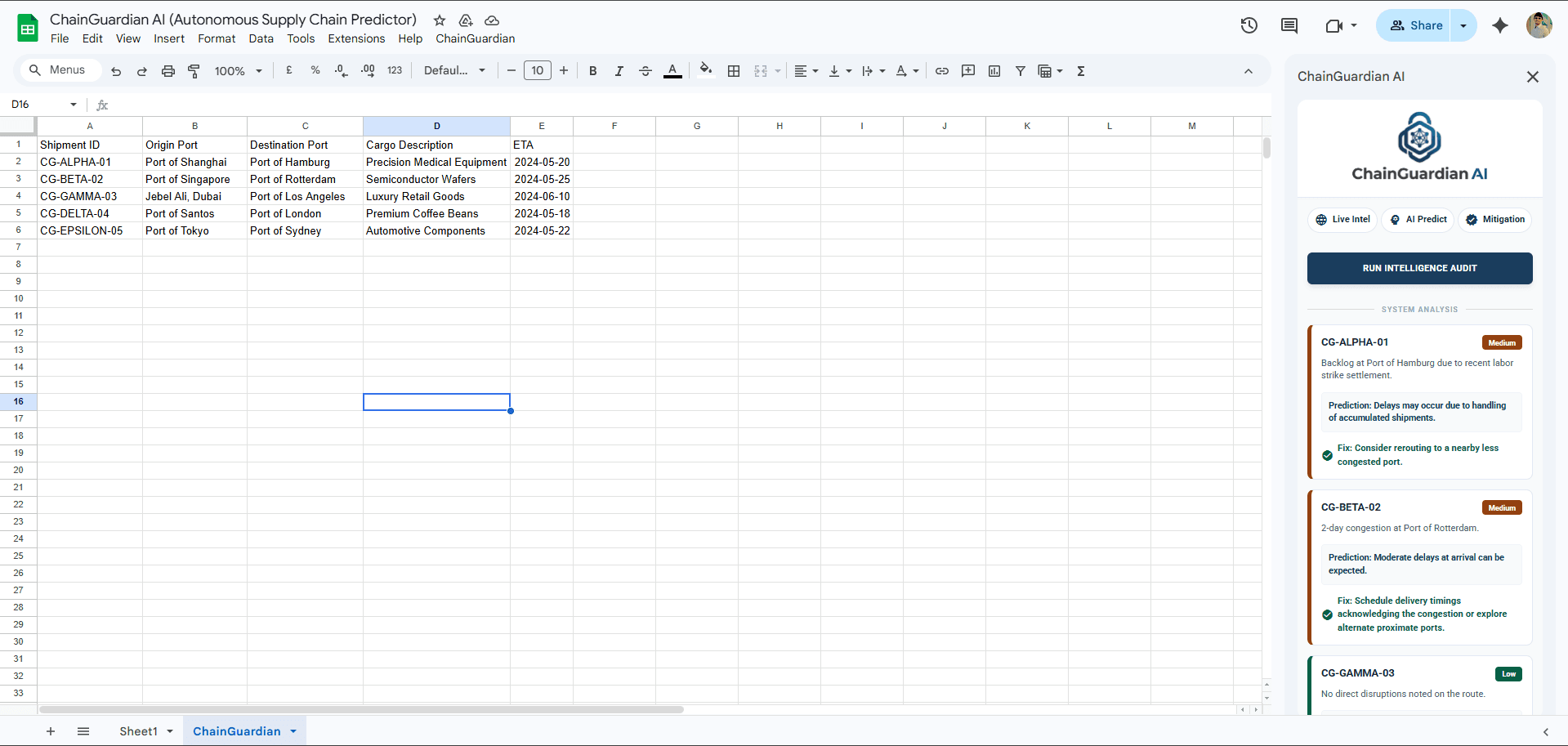
Task: Open ChainGuardian sheet tab menu arrow
Action: click(293, 731)
